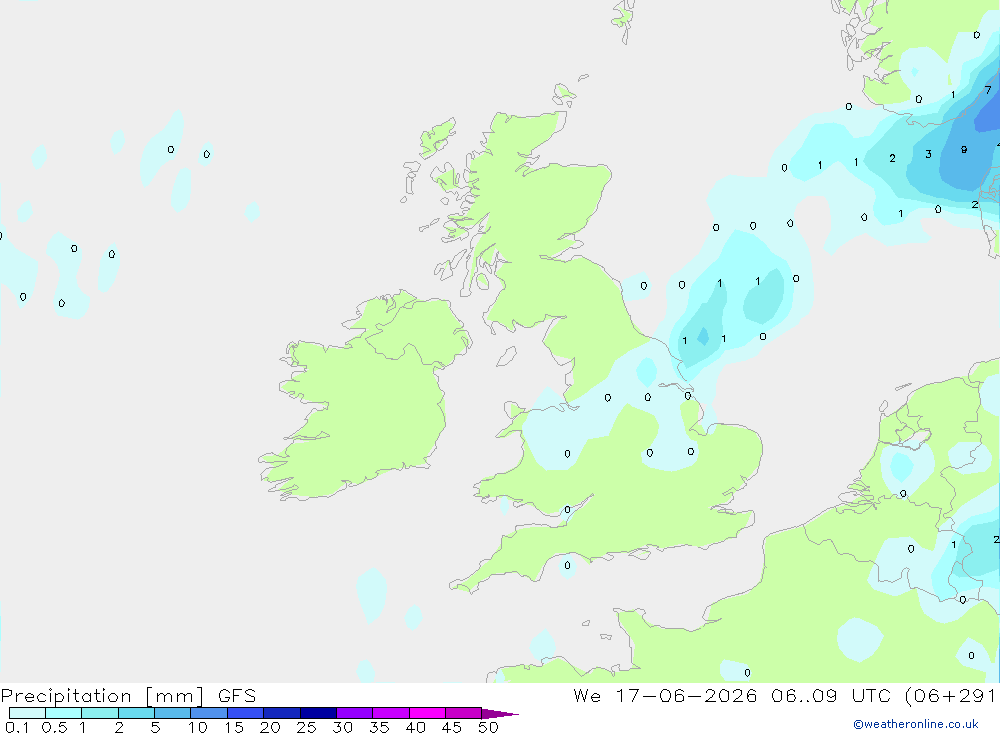The image size is (1000, 733).
Task: Click the 40–45 mm legend swatch
Action: point(427,713)
